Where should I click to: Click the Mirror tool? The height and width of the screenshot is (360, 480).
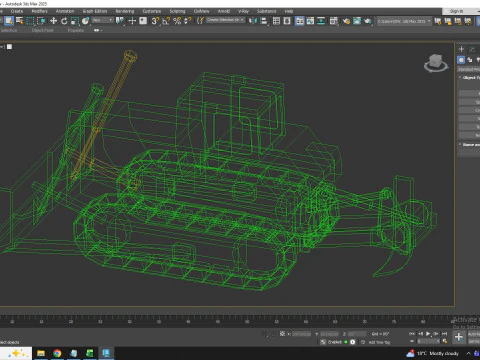click(x=253, y=21)
